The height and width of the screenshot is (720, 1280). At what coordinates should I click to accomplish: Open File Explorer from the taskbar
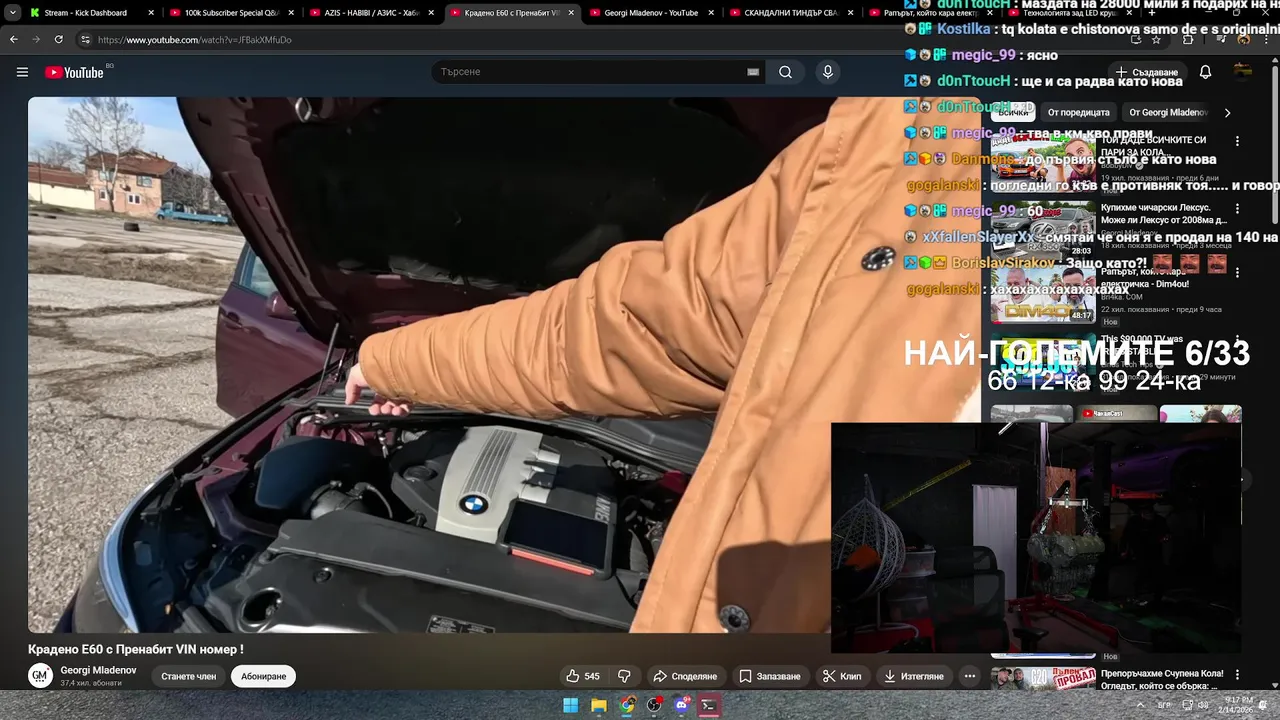[598, 705]
